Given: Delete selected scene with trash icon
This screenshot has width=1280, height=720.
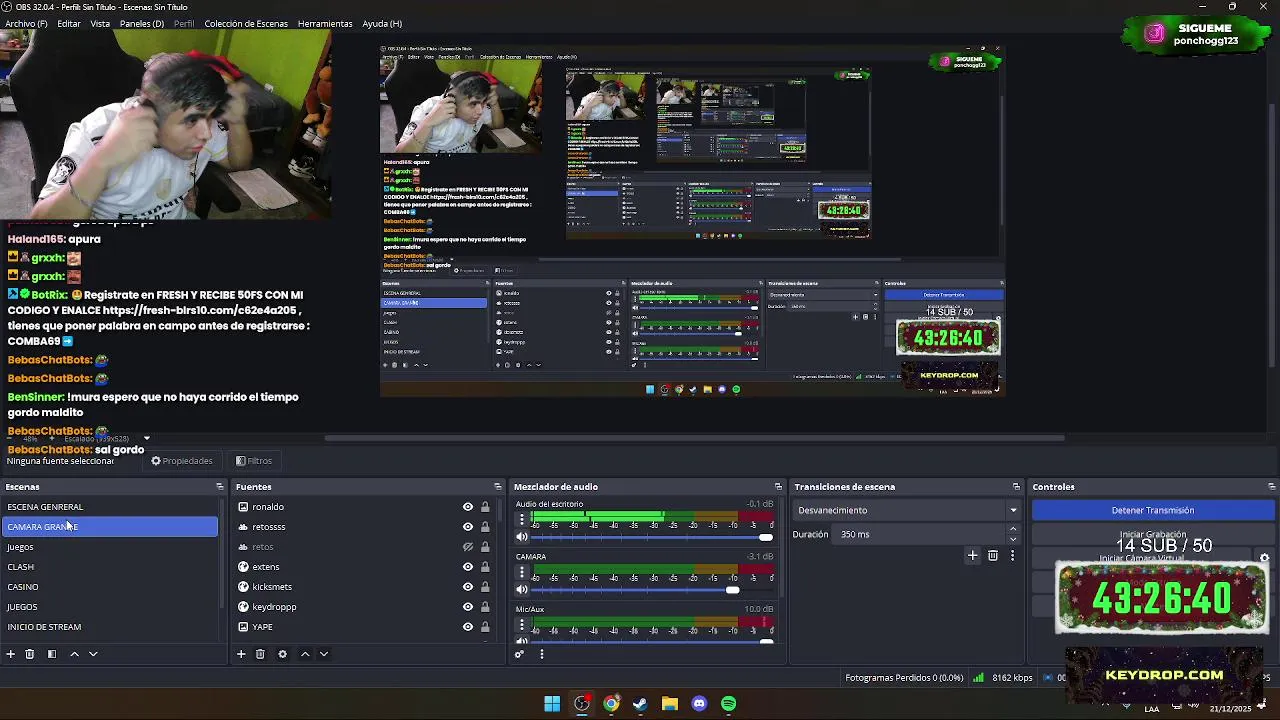Looking at the screenshot, I should [30, 654].
